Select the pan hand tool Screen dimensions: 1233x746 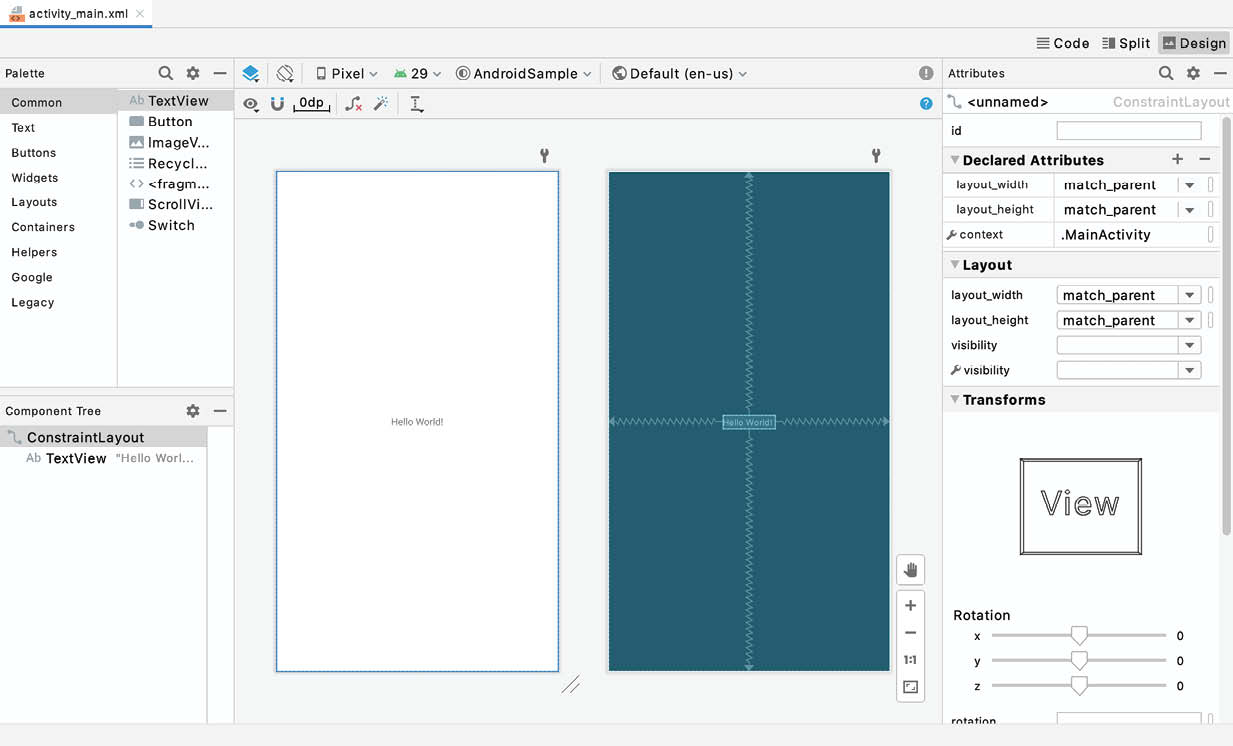910,570
